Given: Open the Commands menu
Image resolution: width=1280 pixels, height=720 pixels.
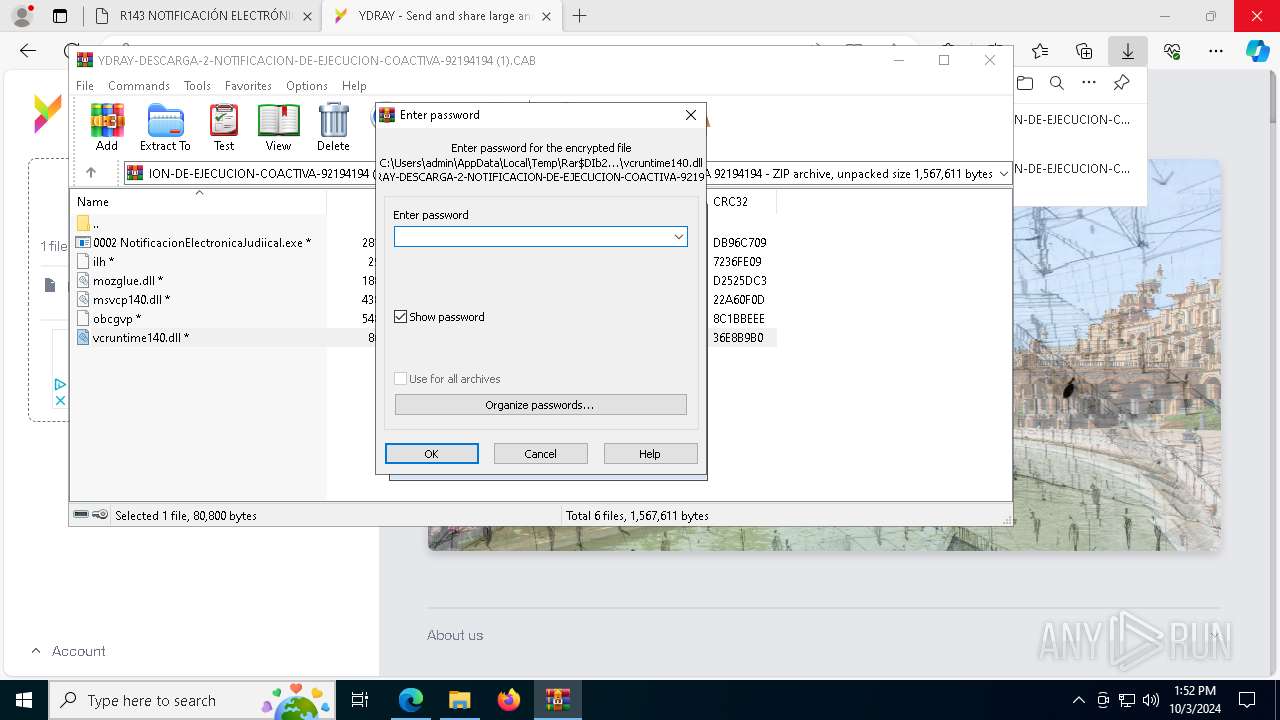Looking at the screenshot, I should pos(139,86).
